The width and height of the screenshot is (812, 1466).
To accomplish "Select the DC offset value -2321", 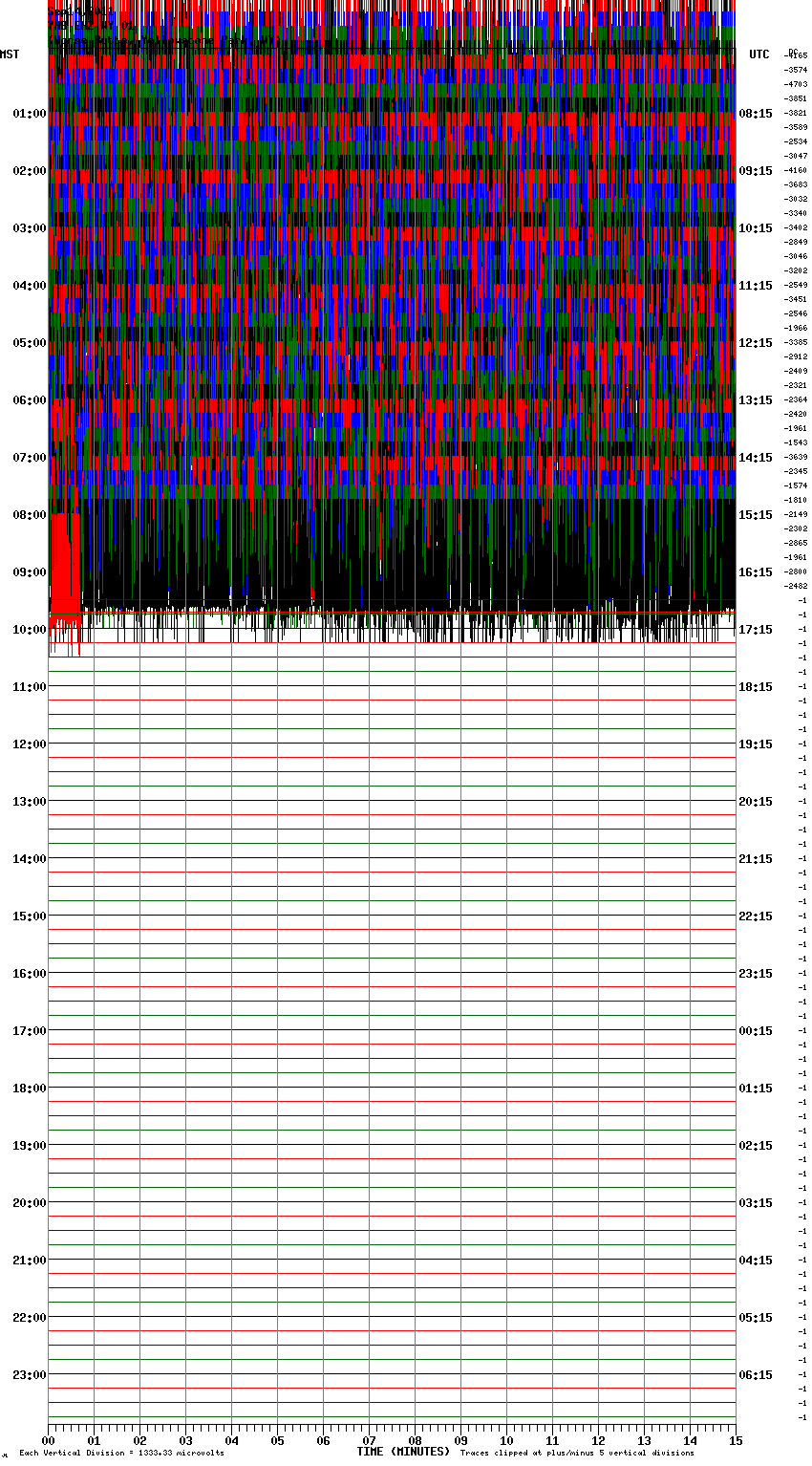I will tap(796, 385).
